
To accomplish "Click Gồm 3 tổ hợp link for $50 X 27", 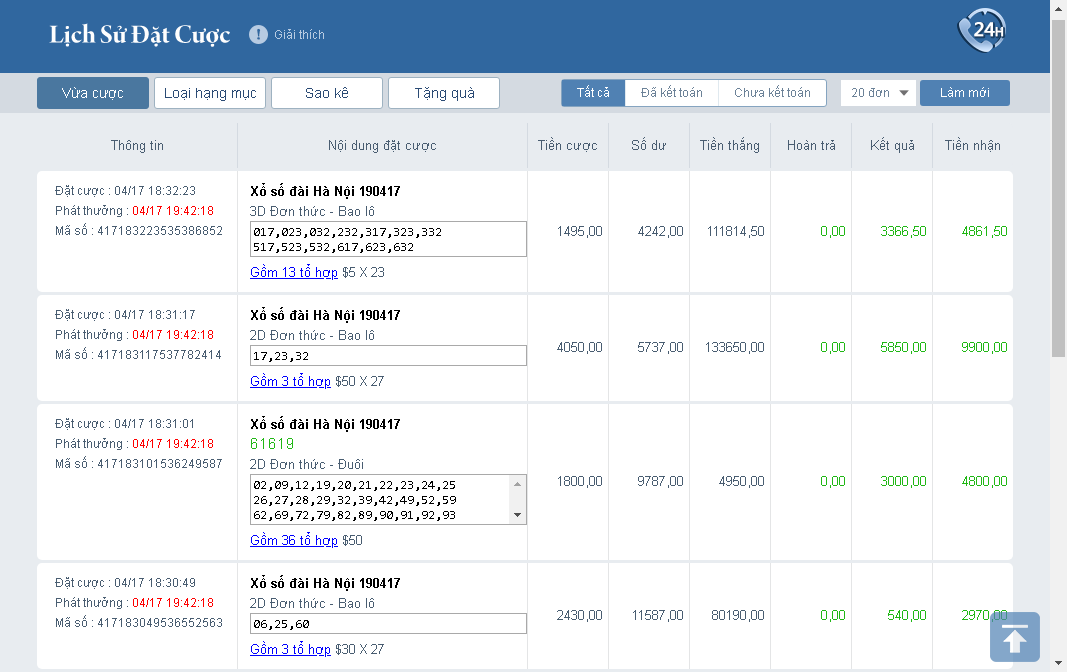I will (290, 381).
